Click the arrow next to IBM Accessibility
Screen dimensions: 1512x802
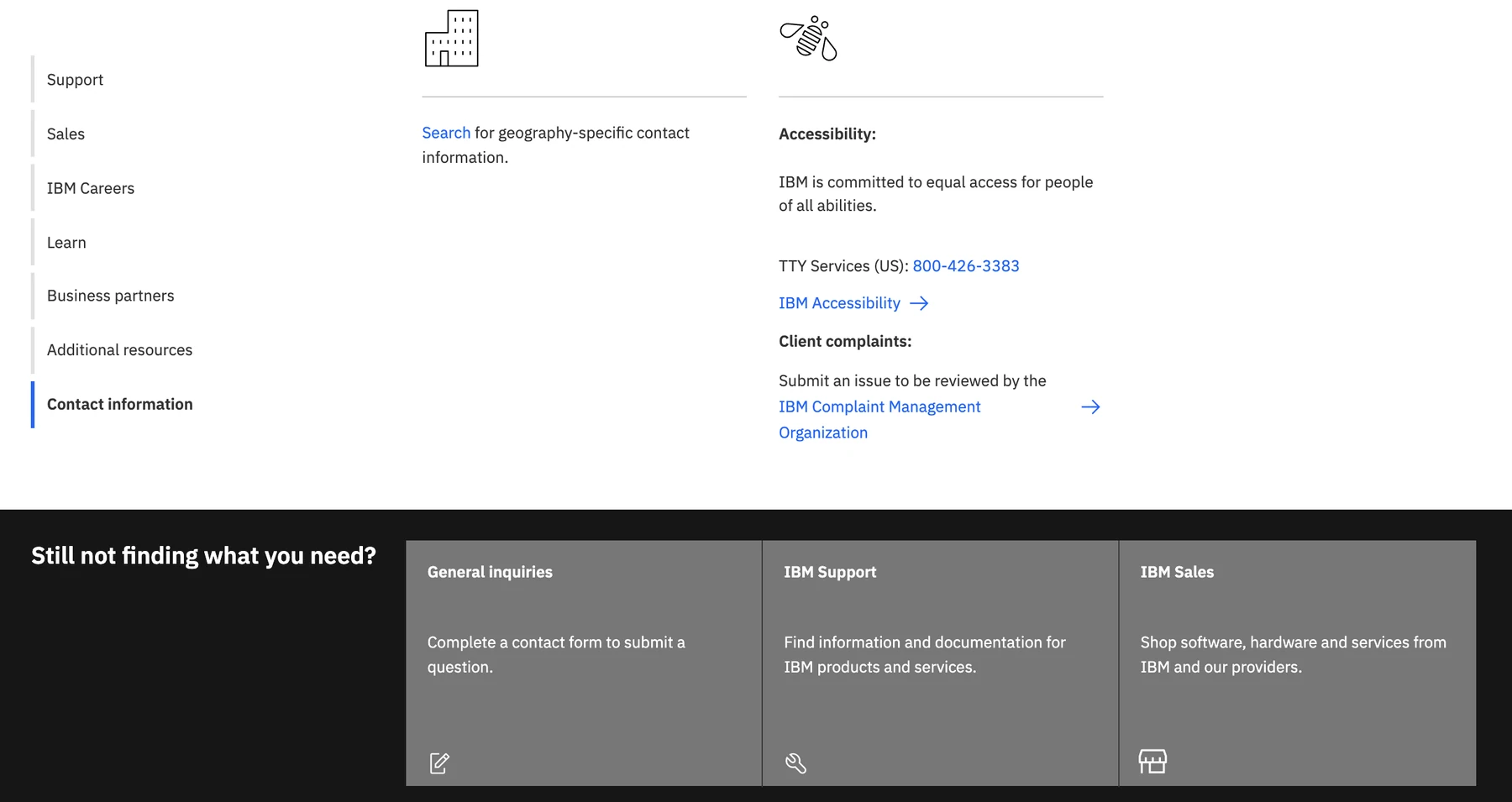click(919, 303)
